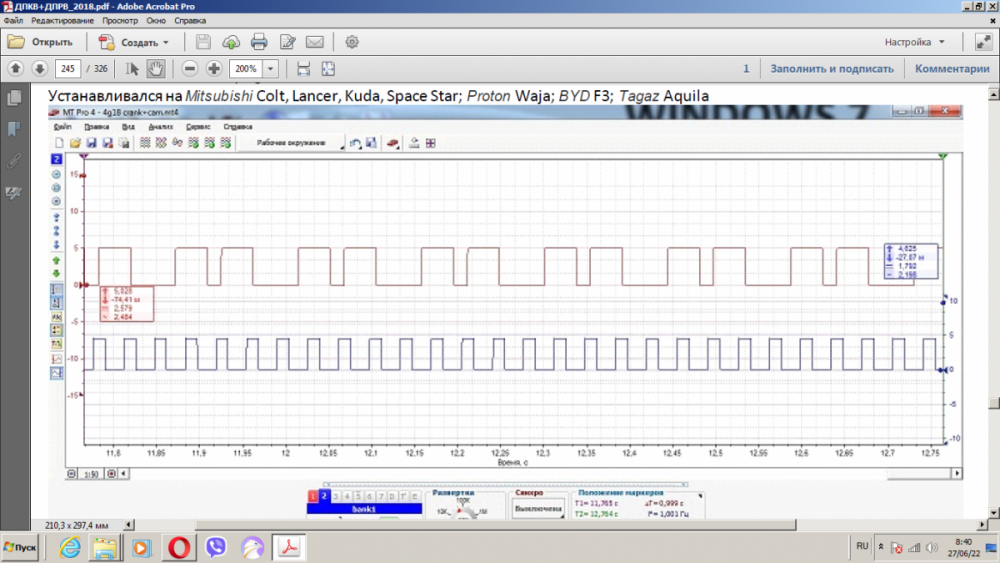Open attachments paperclip panel
This screenshot has height=563, width=1000.
click(x=14, y=160)
